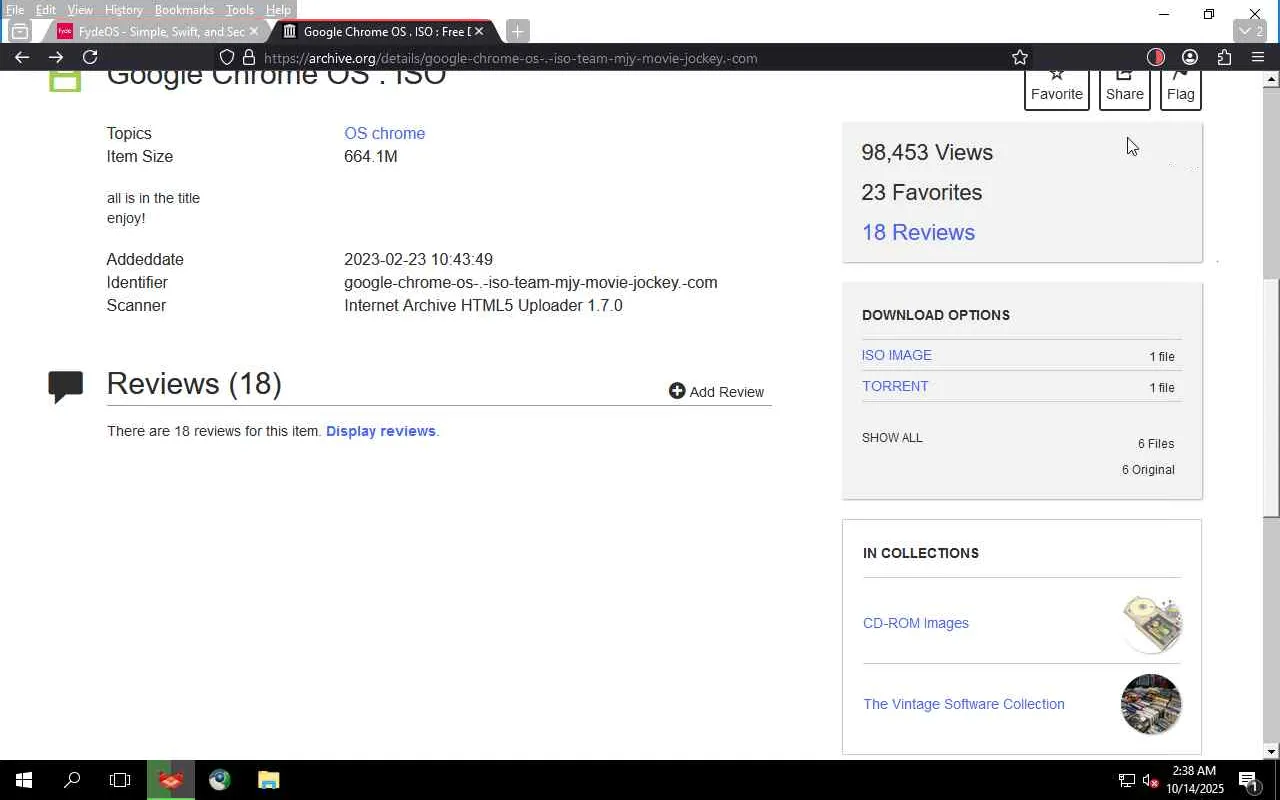Screen dimensions: 1280x800
Task: Click the Display reviews link
Action: tap(381, 431)
